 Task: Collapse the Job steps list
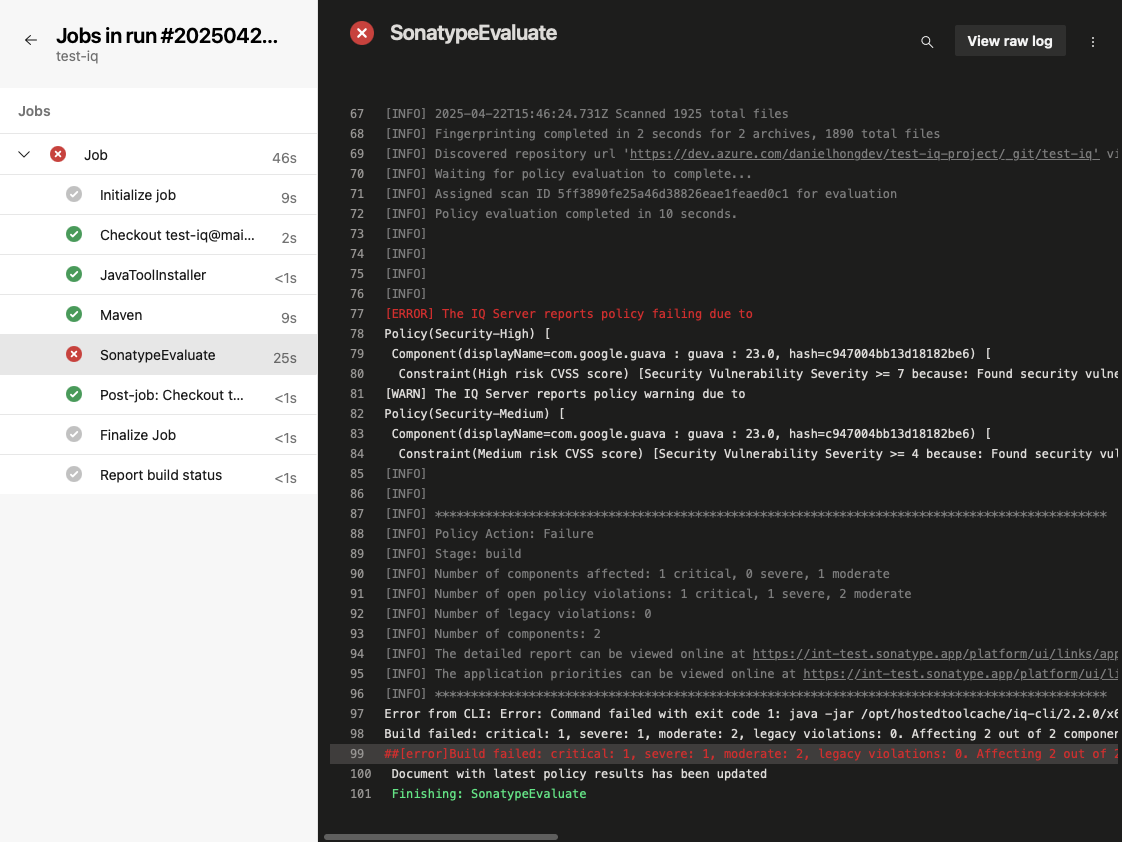tap(24, 154)
